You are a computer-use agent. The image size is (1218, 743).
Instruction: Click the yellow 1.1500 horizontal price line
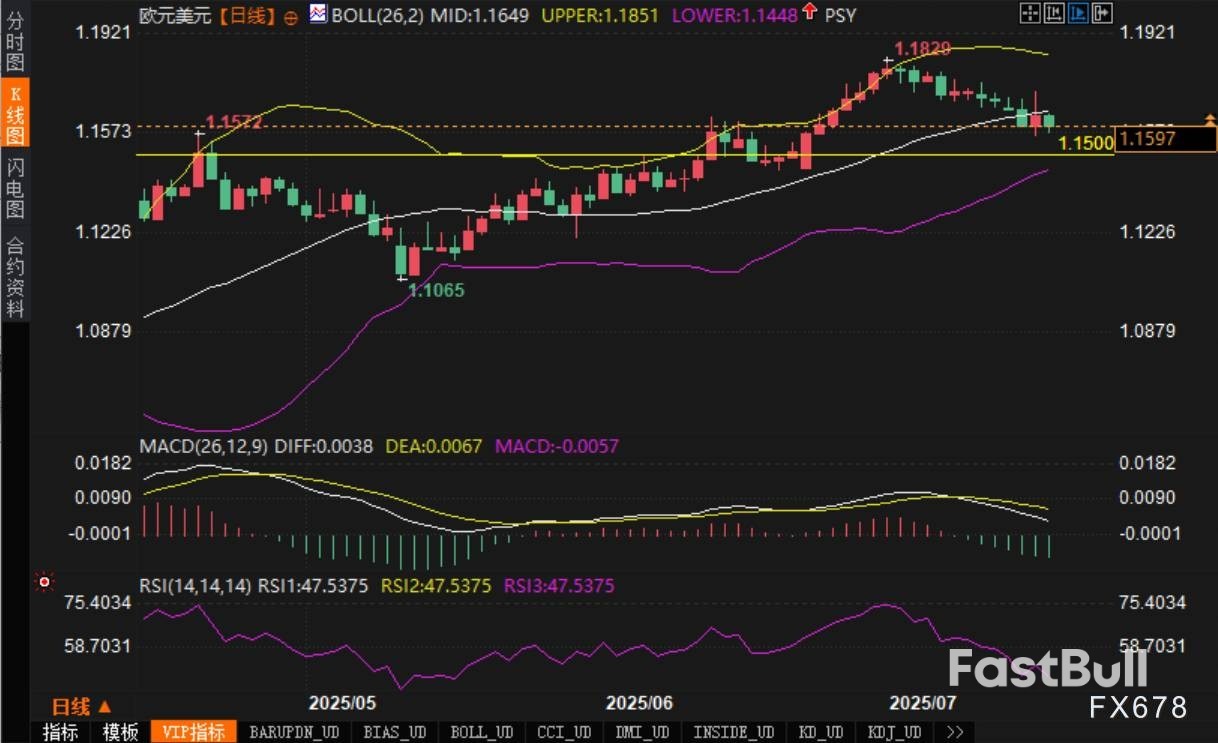point(600,155)
